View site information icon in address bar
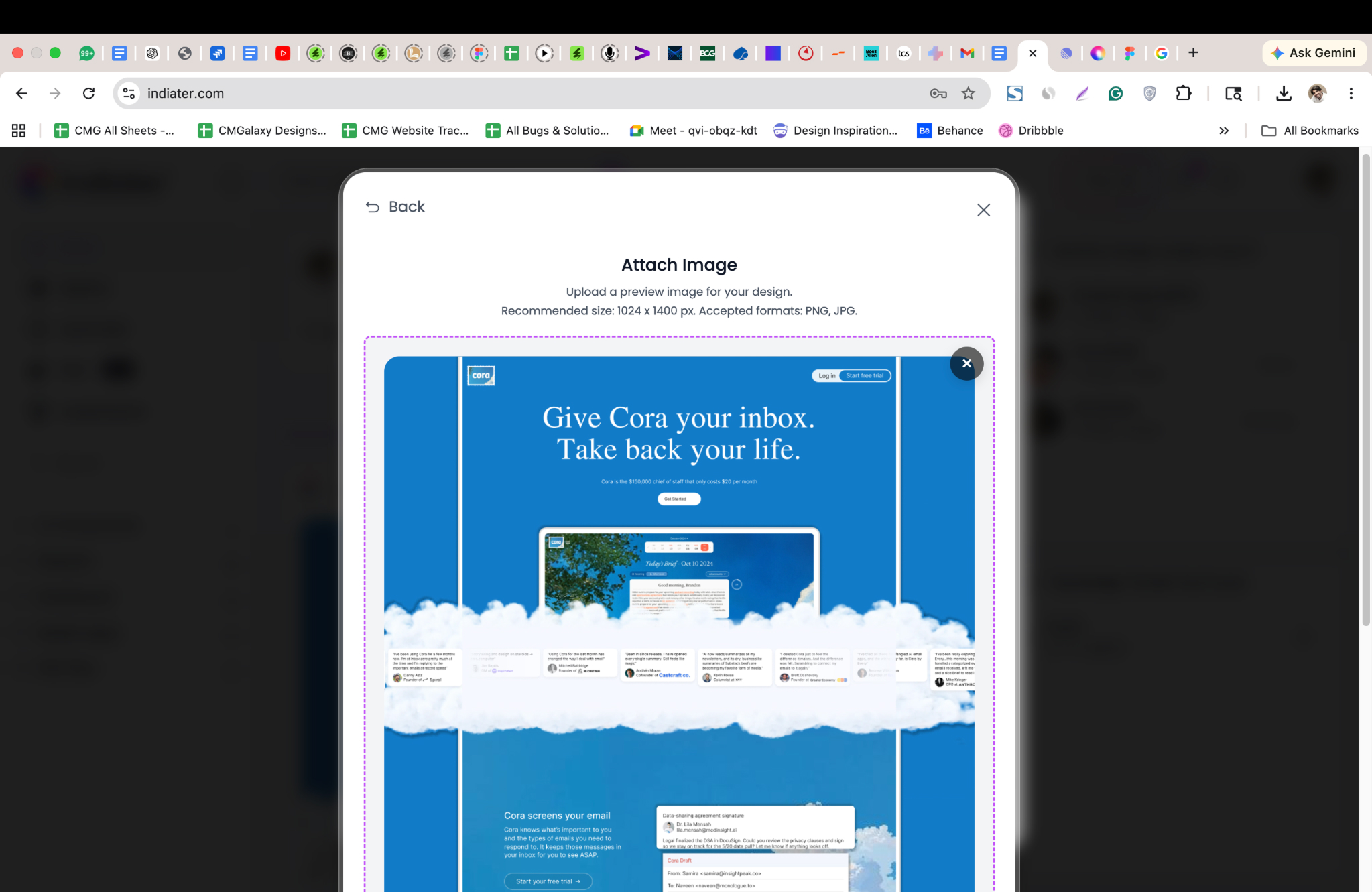Viewport: 1372px width, 892px height. click(x=129, y=94)
